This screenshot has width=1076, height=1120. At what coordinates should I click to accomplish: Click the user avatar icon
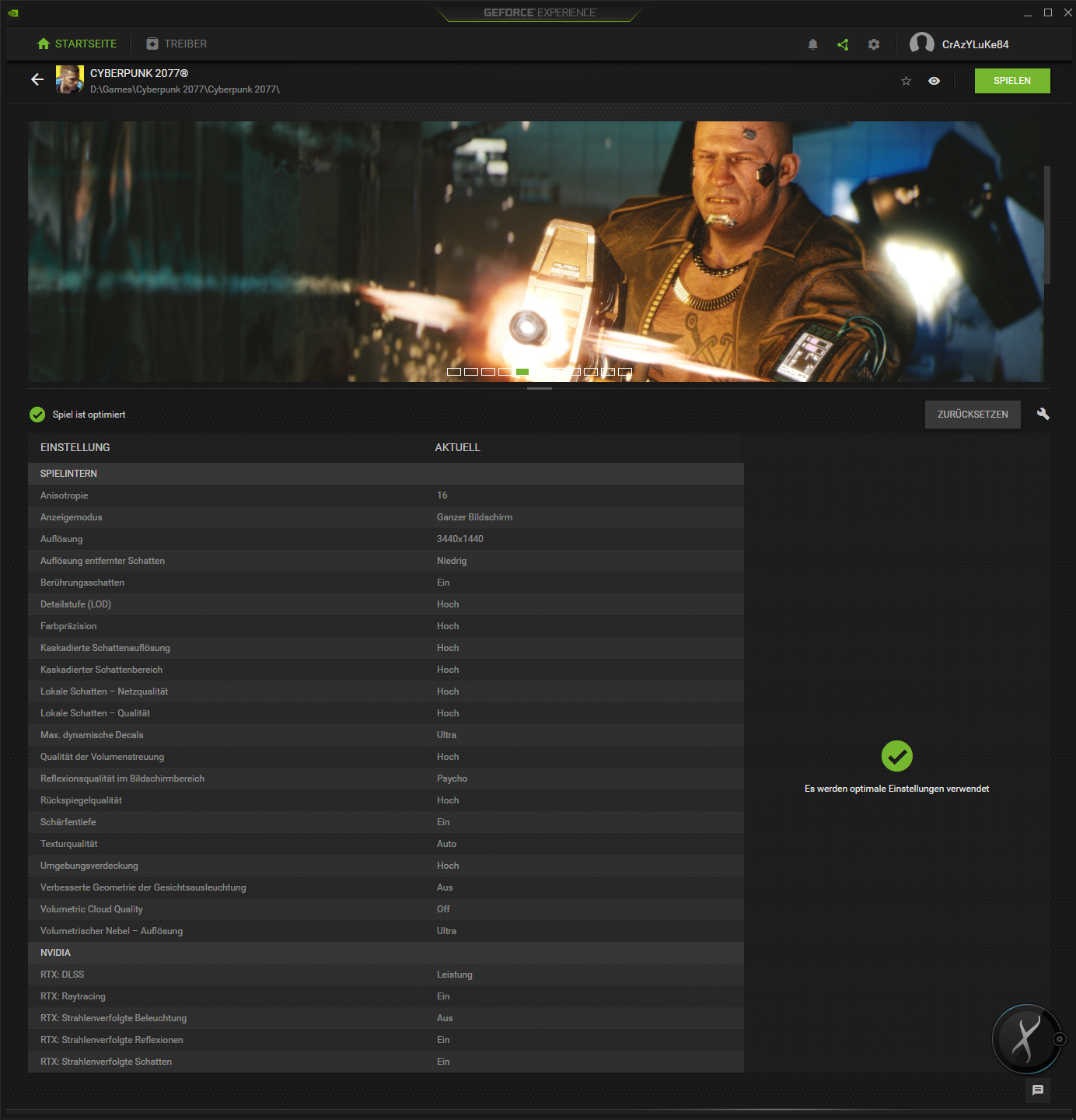click(x=922, y=44)
